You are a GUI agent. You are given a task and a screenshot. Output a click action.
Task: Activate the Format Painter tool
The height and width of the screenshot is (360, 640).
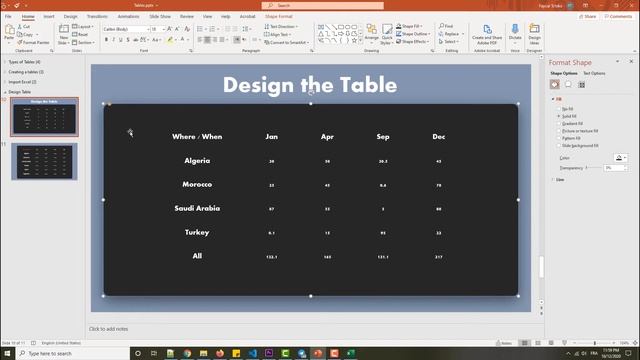[33, 42]
